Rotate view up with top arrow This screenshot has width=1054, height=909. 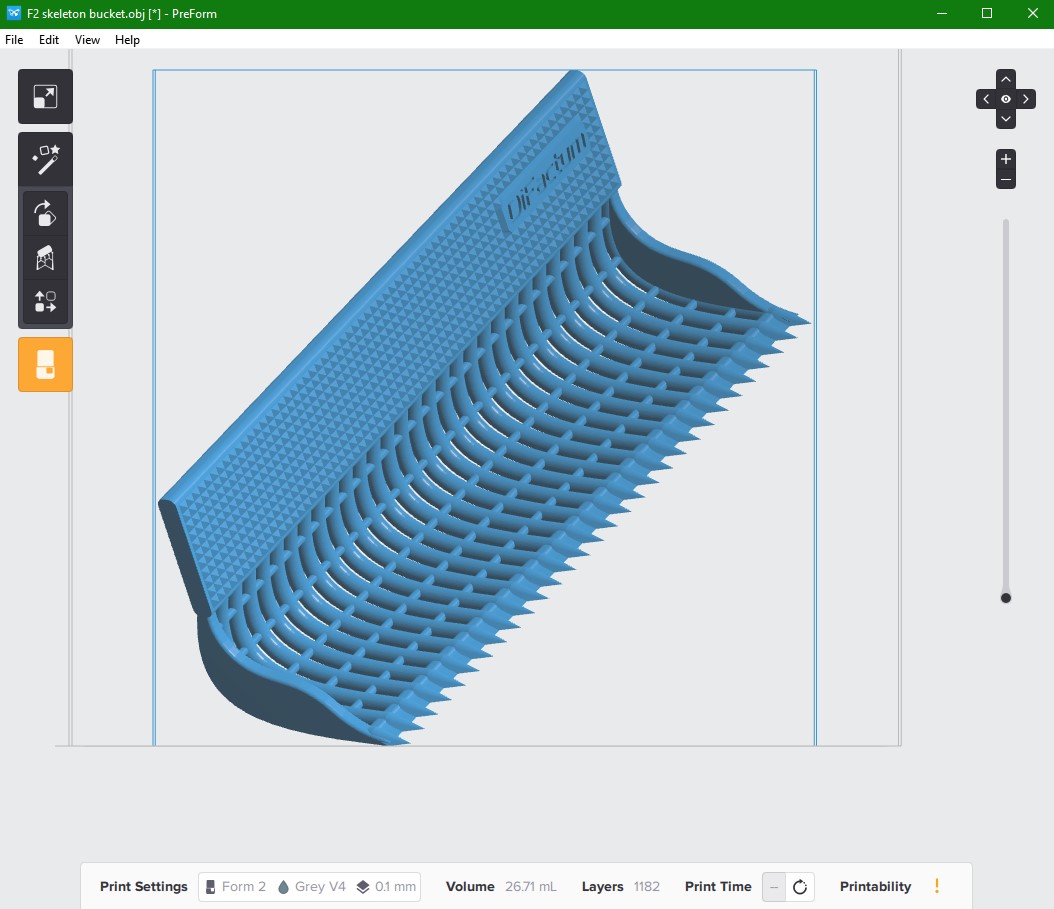click(1006, 79)
